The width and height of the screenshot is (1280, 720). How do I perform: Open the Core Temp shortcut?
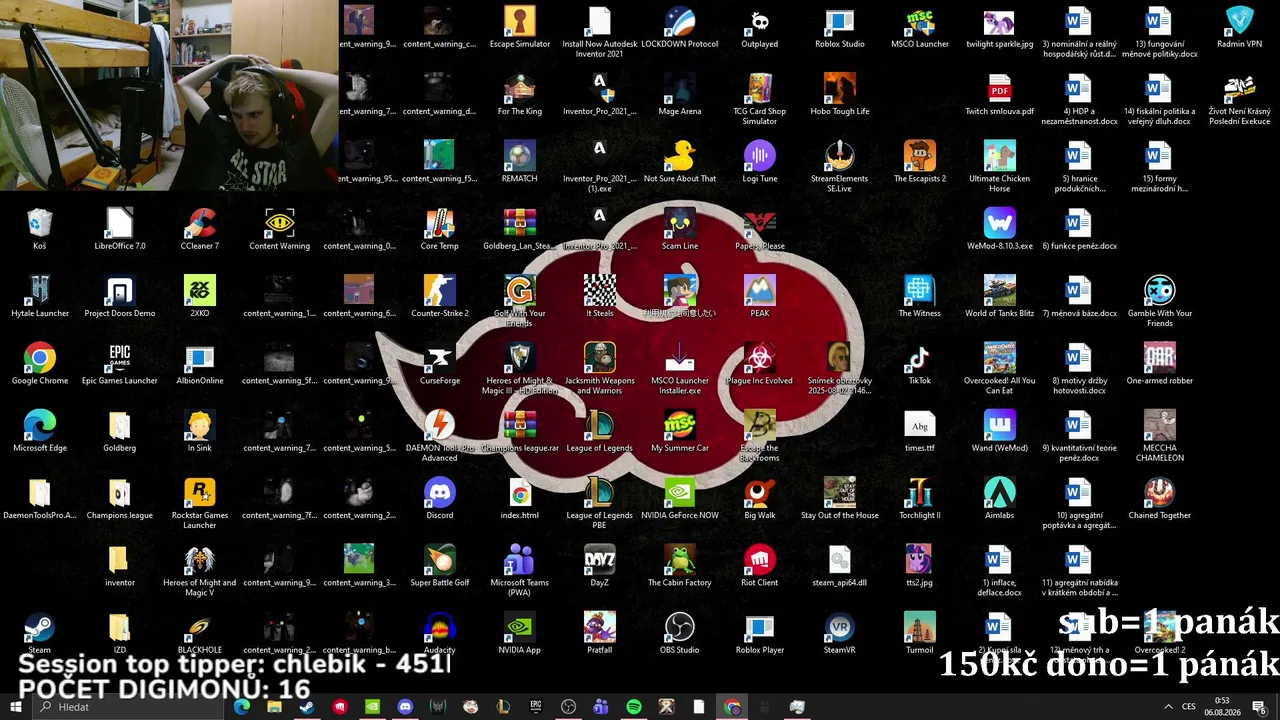[x=439, y=223]
